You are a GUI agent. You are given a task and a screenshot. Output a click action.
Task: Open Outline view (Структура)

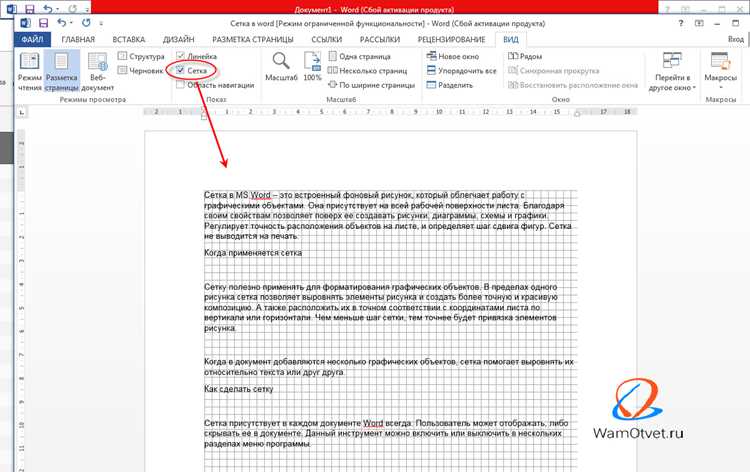[141, 56]
